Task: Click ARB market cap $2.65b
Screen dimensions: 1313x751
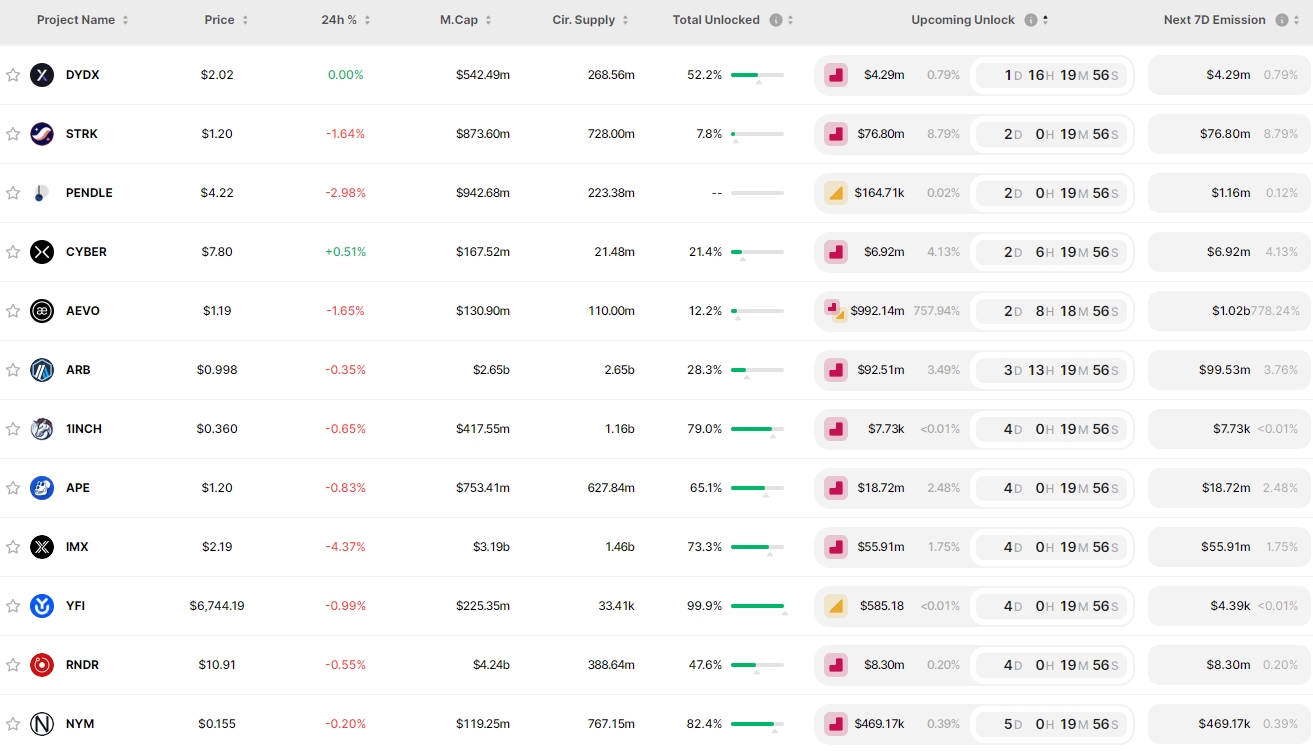Action: [x=491, y=370]
